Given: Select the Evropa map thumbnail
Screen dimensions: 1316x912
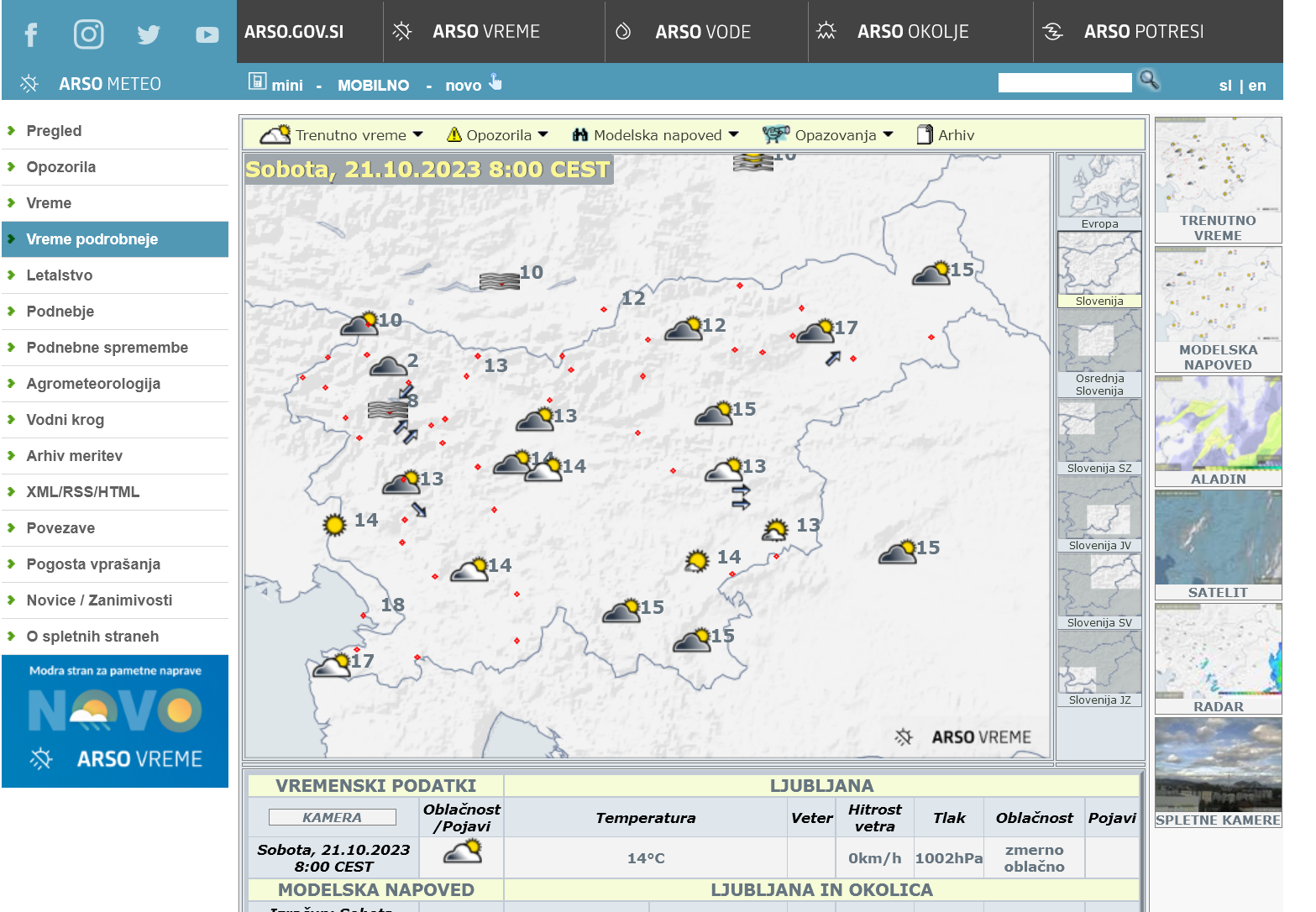Looking at the screenshot, I should [1099, 192].
